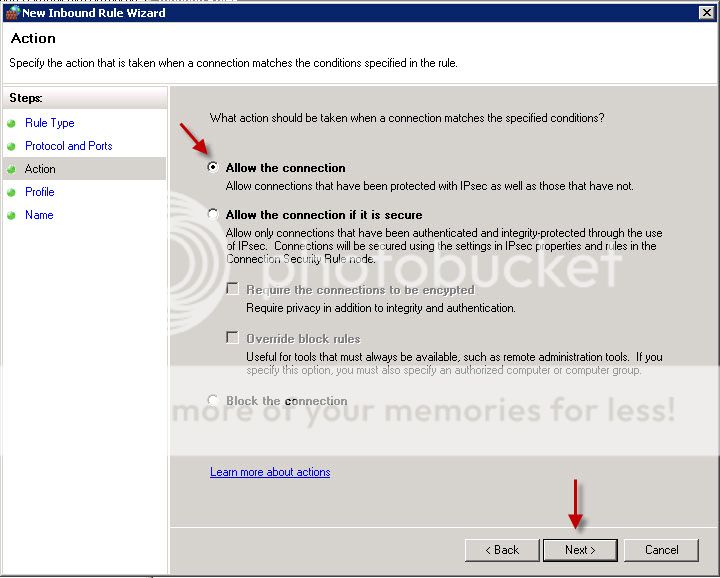This screenshot has height=578, width=720.
Task: Select the 'Block the connection' option
Action: [x=213, y=401]
